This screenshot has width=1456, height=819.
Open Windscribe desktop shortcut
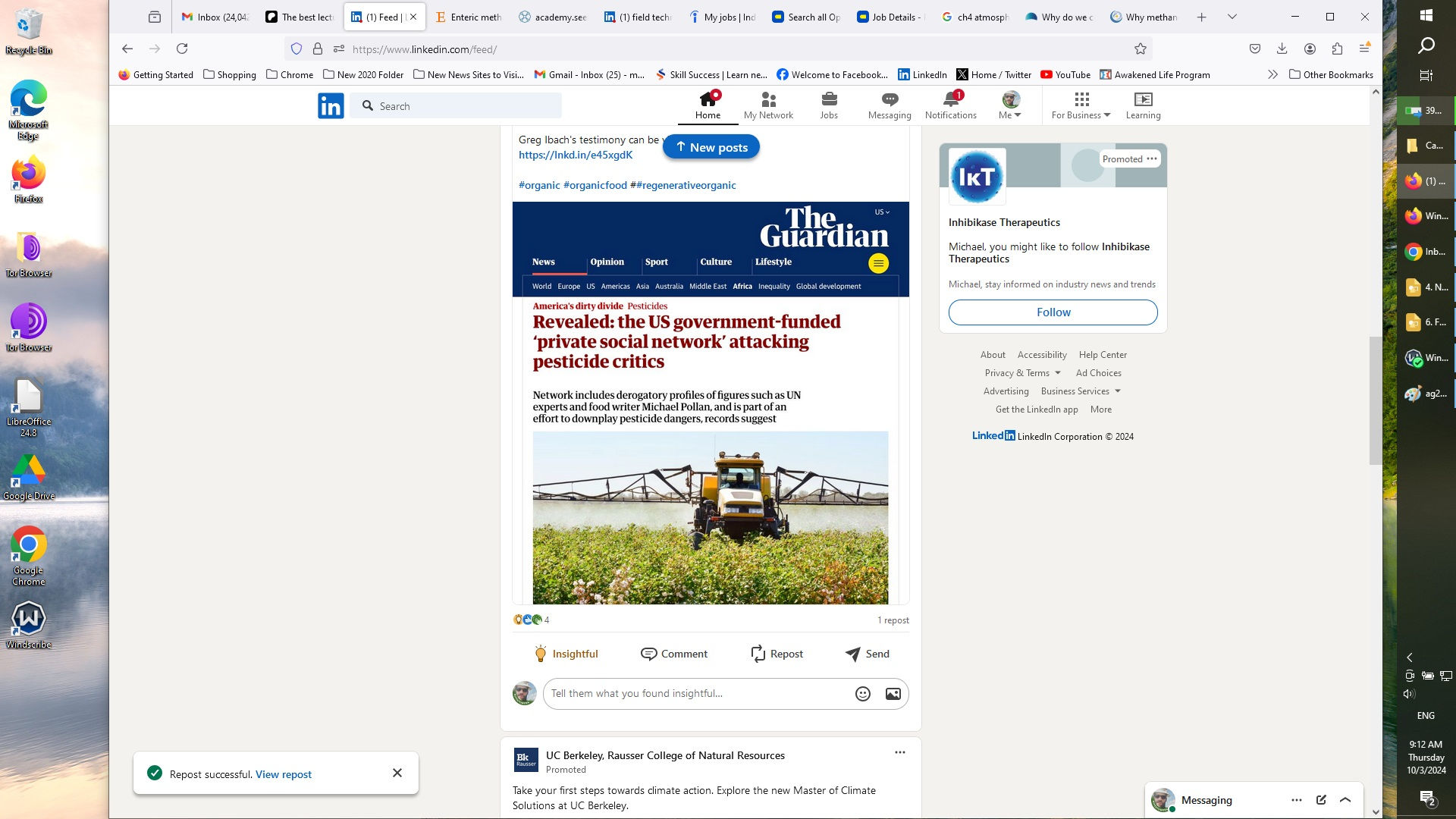28,625
